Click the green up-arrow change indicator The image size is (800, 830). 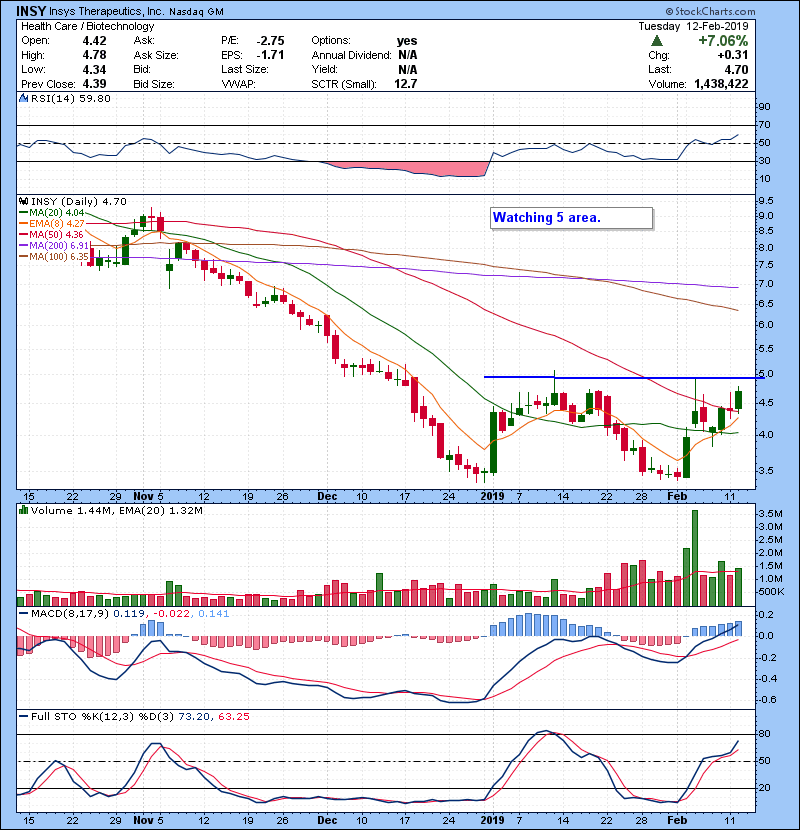(x=657, y=41)
